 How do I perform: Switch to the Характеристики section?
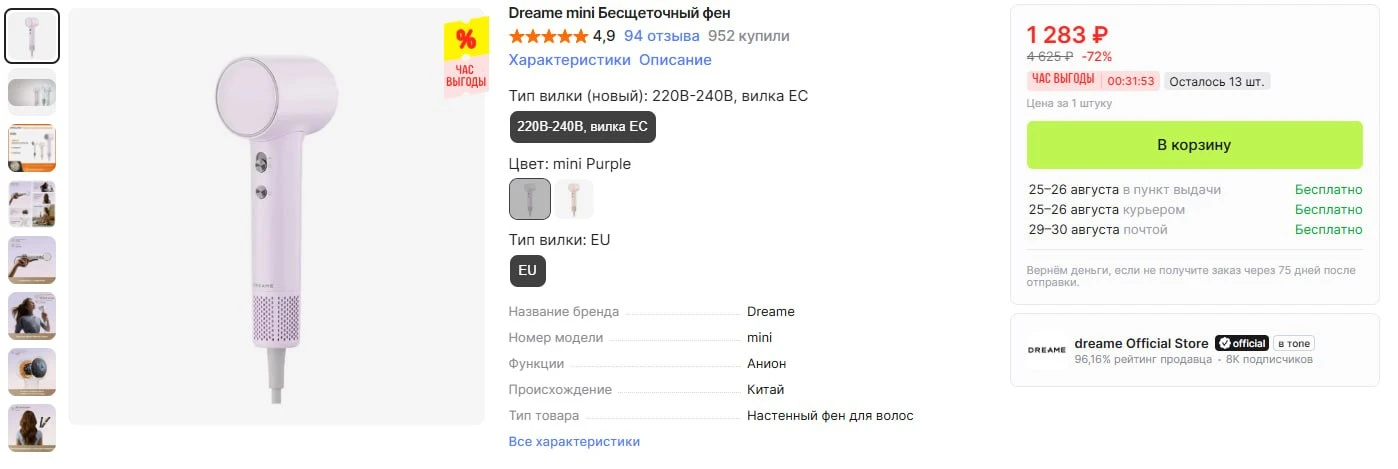(570, 60)
